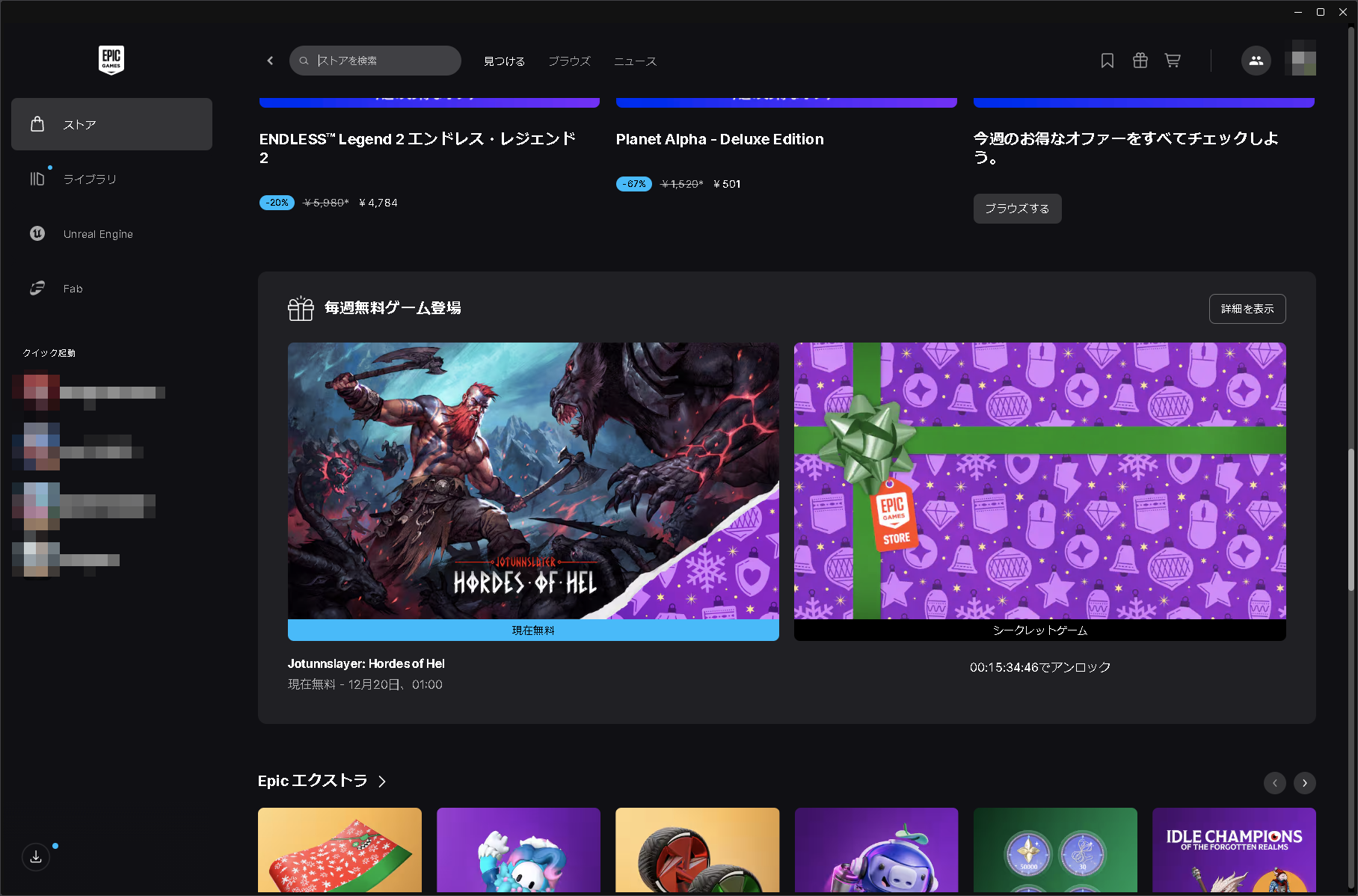Image resolution: width=1358 pixels, height=896 pixels.
Task: Click the ¥4,784 price
Action: coord(378,203)
